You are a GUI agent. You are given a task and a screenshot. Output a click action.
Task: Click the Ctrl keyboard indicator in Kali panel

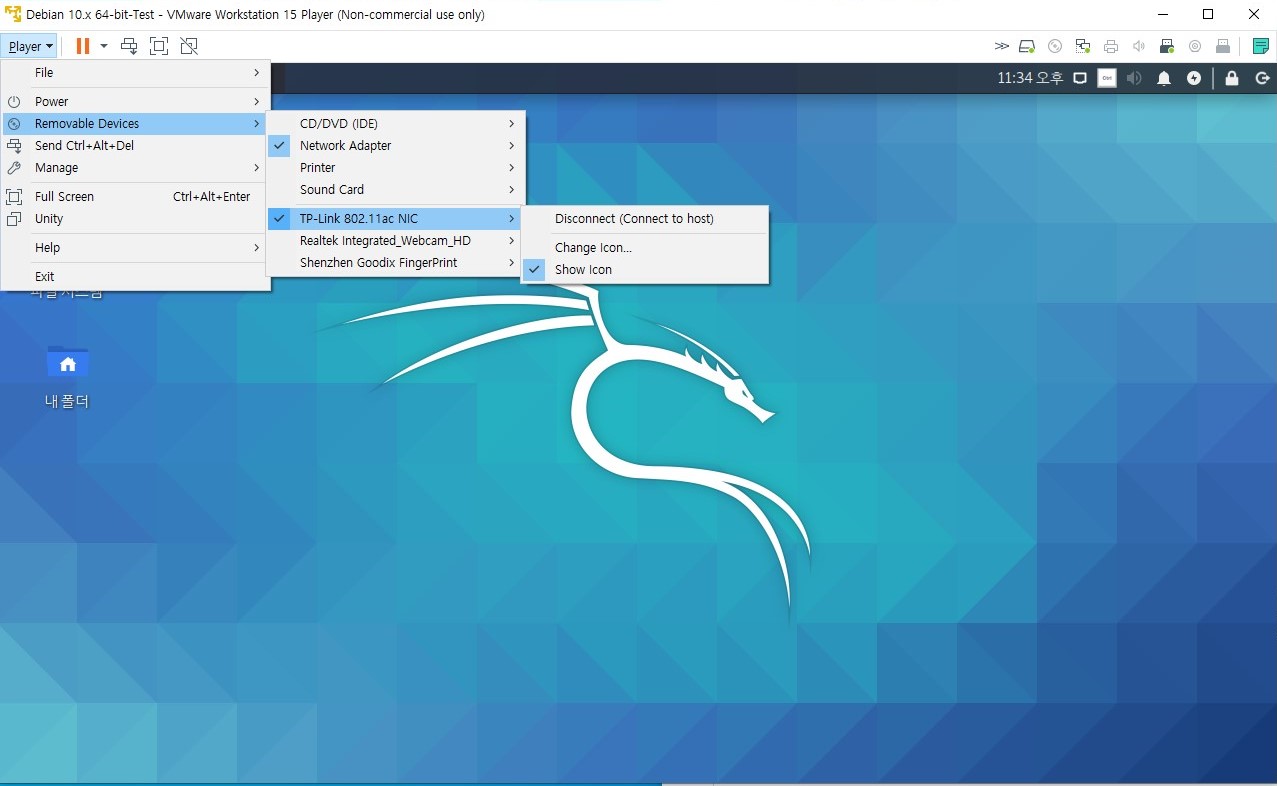click(x=1107, y=78)
